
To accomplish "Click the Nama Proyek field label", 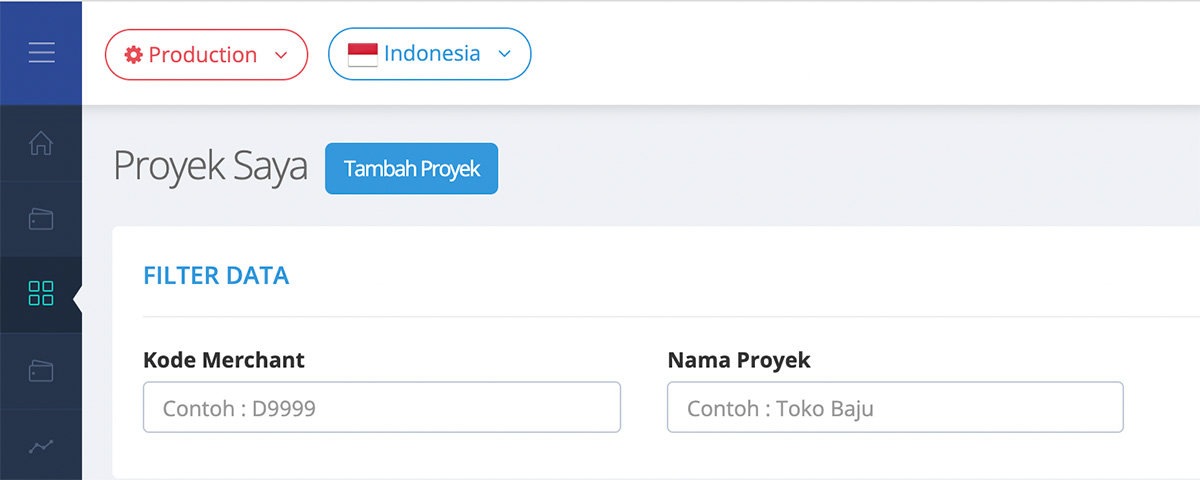I will [739, 360].
